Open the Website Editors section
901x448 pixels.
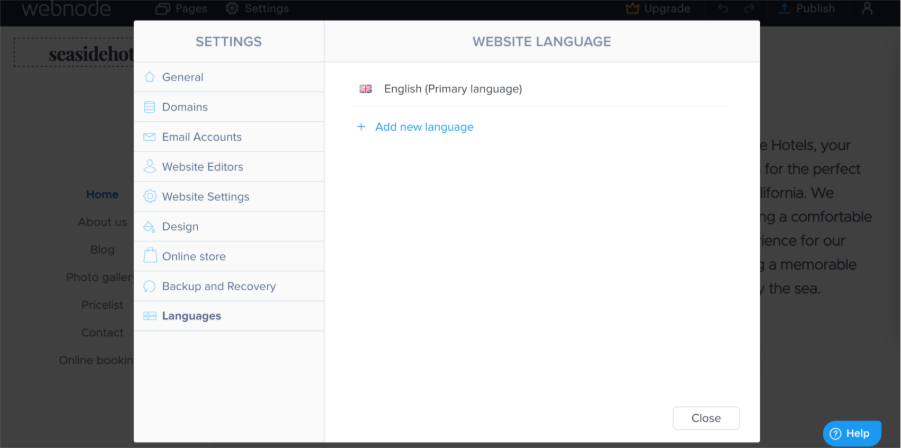229,167
